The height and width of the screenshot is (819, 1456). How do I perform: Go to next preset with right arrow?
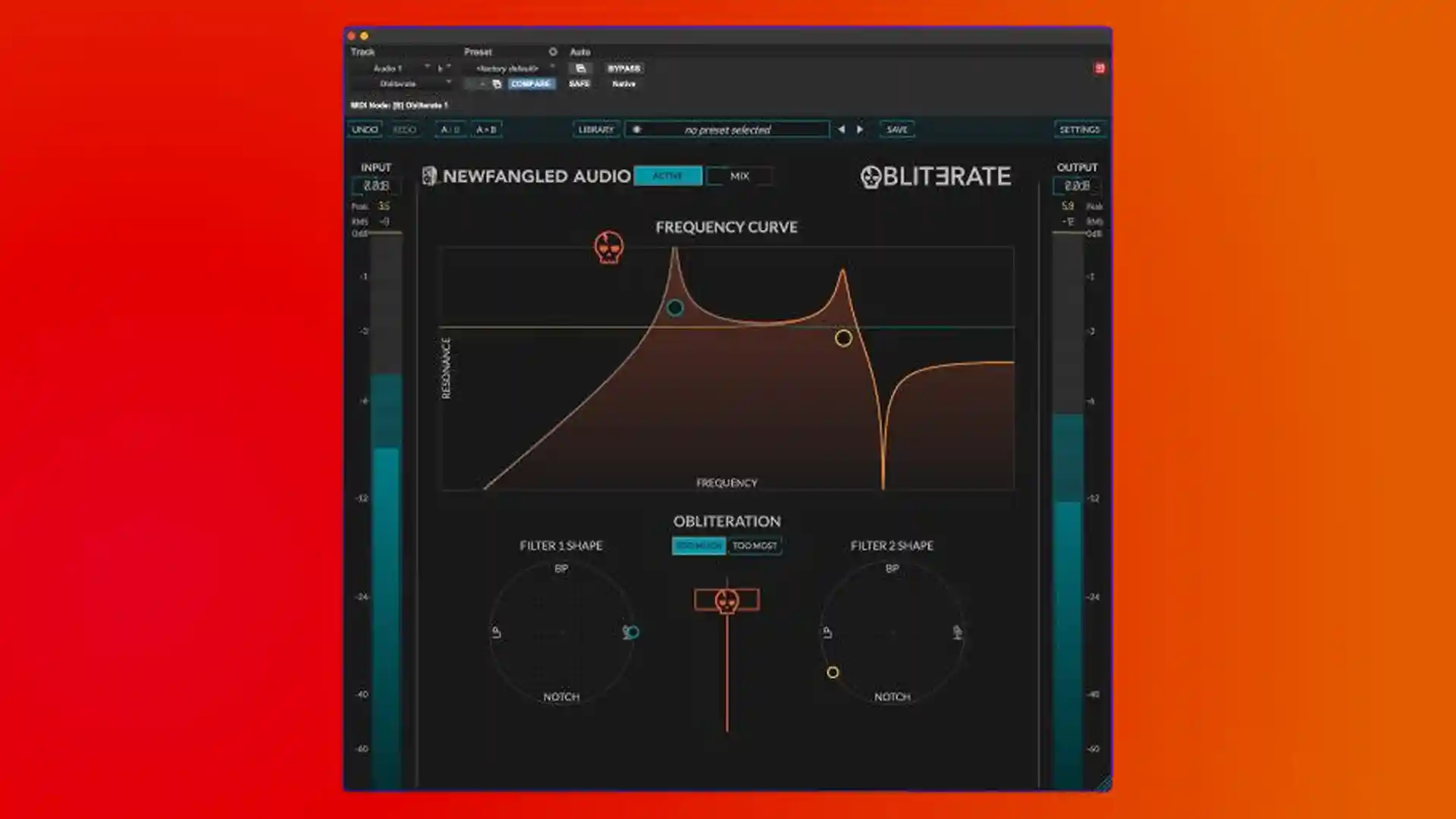859,130
